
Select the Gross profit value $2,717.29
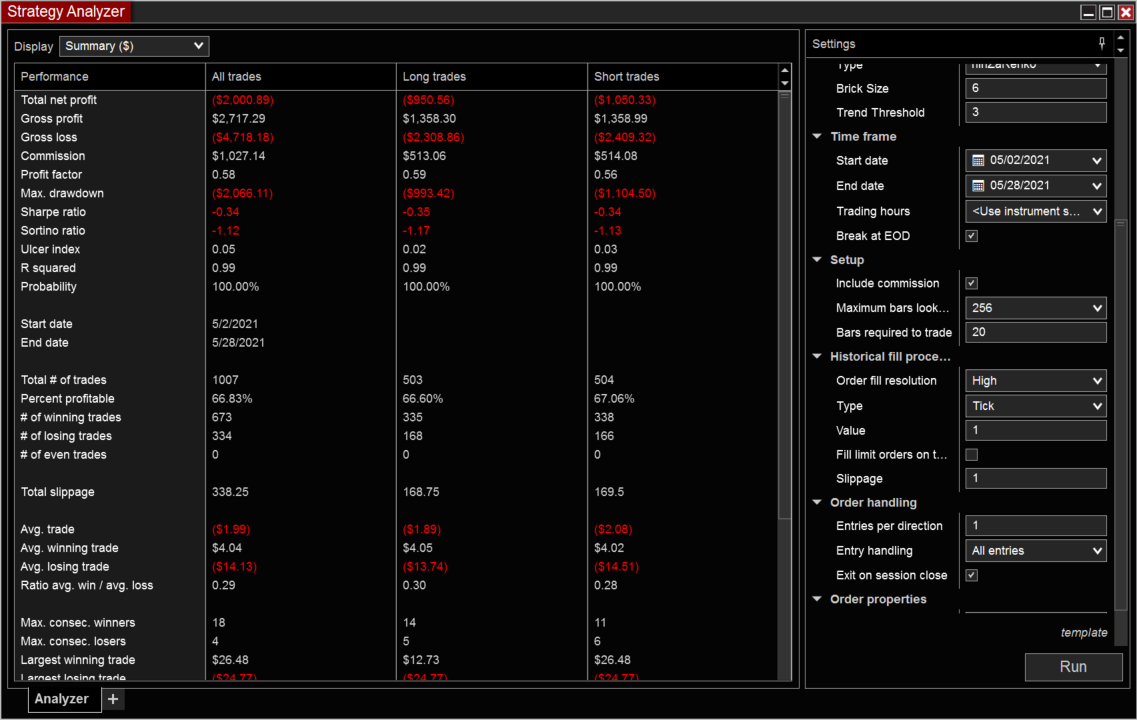(x=239, y=119)
